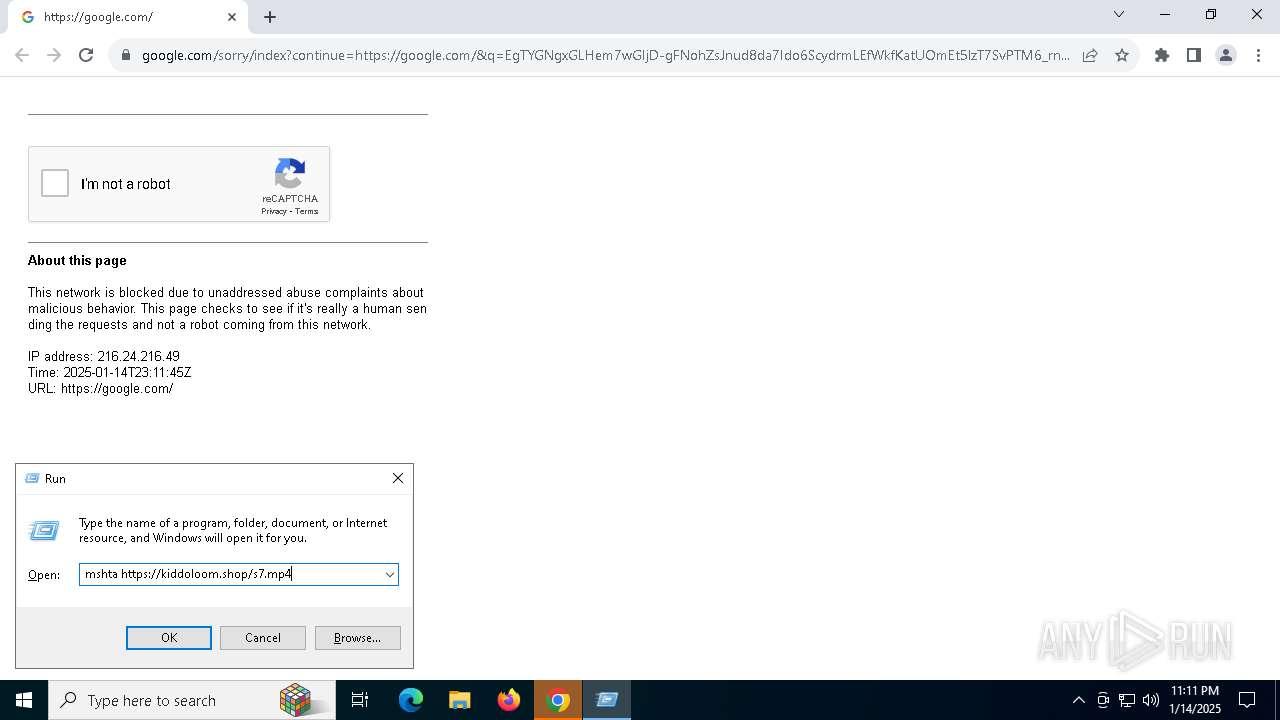Screen dimensions: 1280x720
Task: Launch Microsoft Edge from taskbar
Action: click(411, 700)
